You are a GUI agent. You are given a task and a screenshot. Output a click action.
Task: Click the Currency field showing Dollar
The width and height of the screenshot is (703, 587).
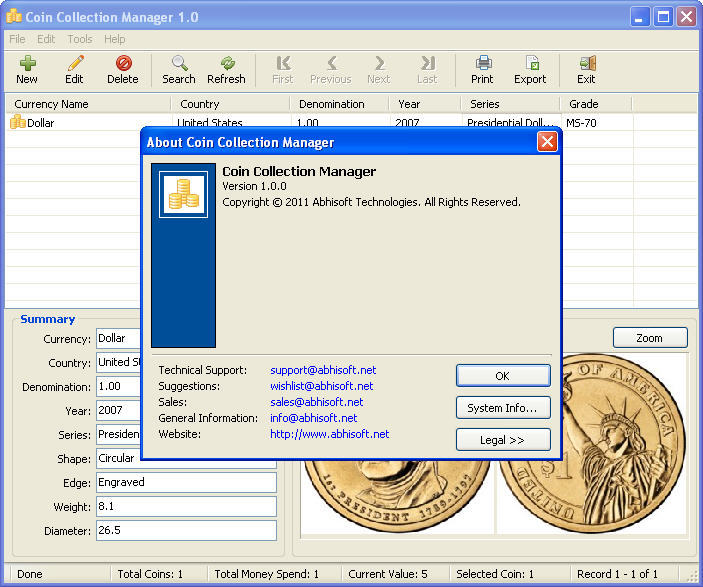point(118,338)
